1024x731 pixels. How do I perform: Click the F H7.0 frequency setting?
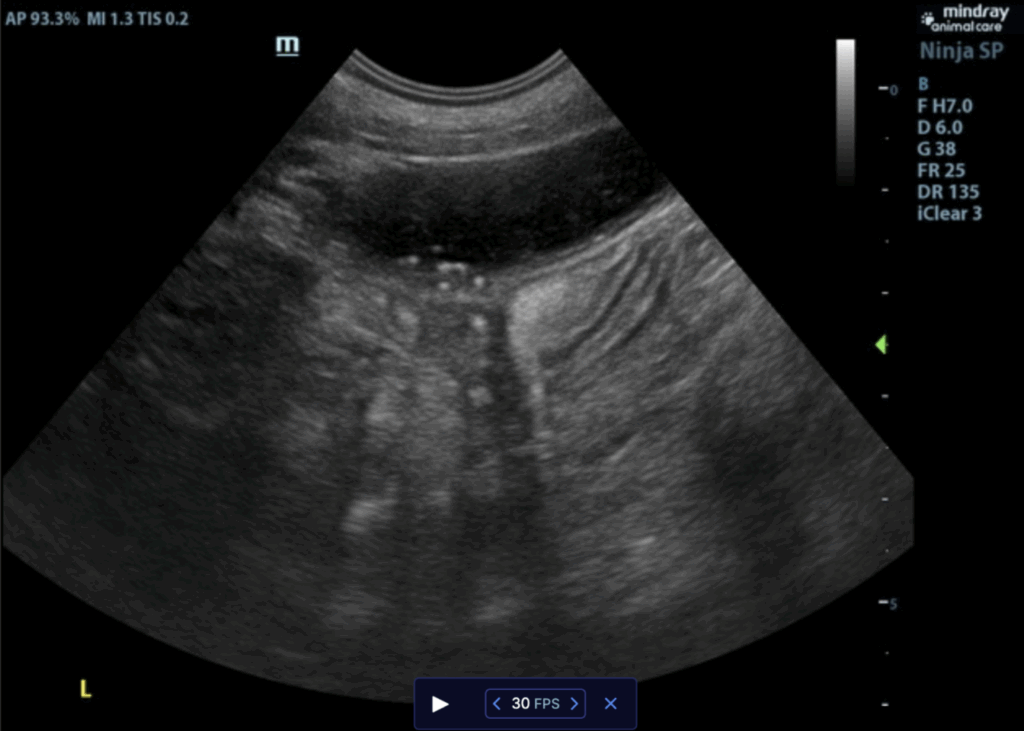tap(945, 106)
